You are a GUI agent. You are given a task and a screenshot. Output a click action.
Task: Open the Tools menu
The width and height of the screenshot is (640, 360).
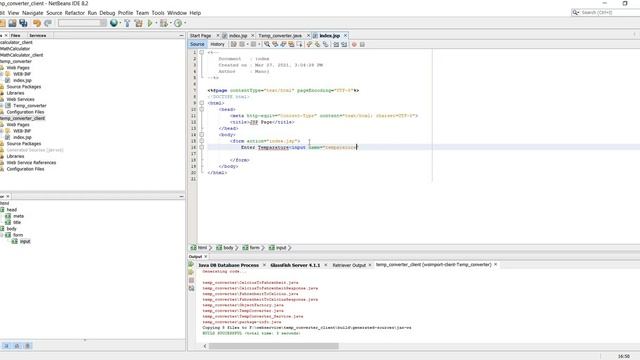click(x=158, y=13)
